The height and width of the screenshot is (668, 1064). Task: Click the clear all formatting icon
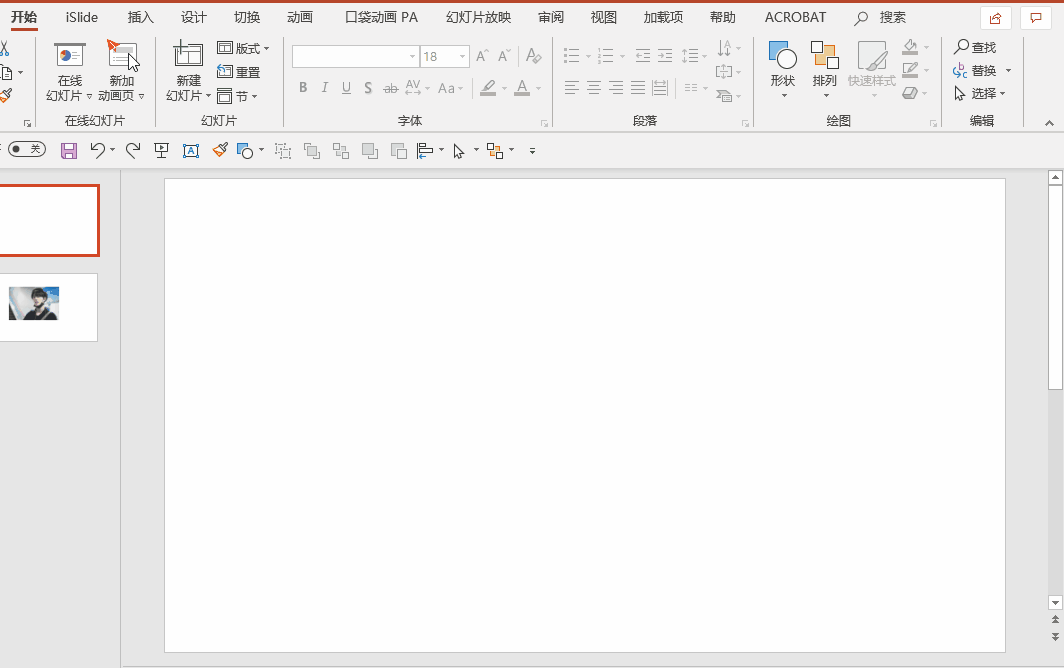point(533,56)
